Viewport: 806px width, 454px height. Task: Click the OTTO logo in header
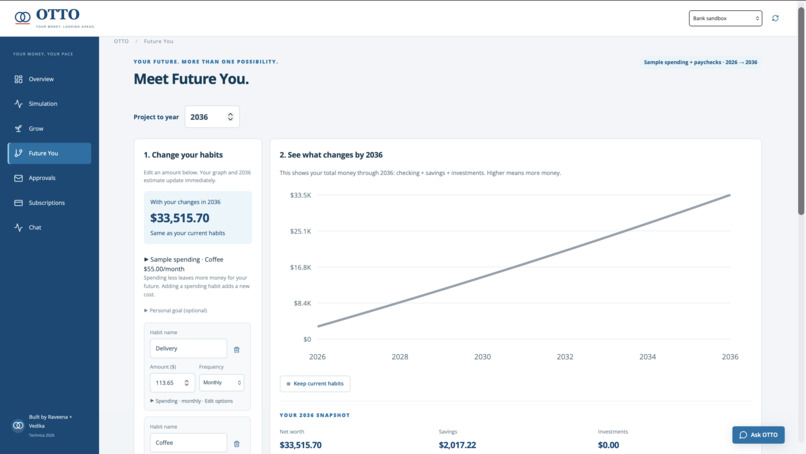(x=54, y=18)
